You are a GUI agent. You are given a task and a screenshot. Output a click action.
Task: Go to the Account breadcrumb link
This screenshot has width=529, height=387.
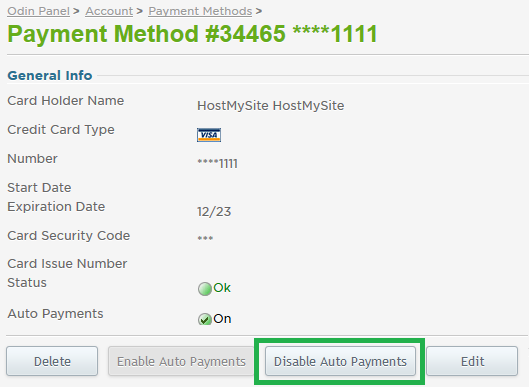pos(109,11)
